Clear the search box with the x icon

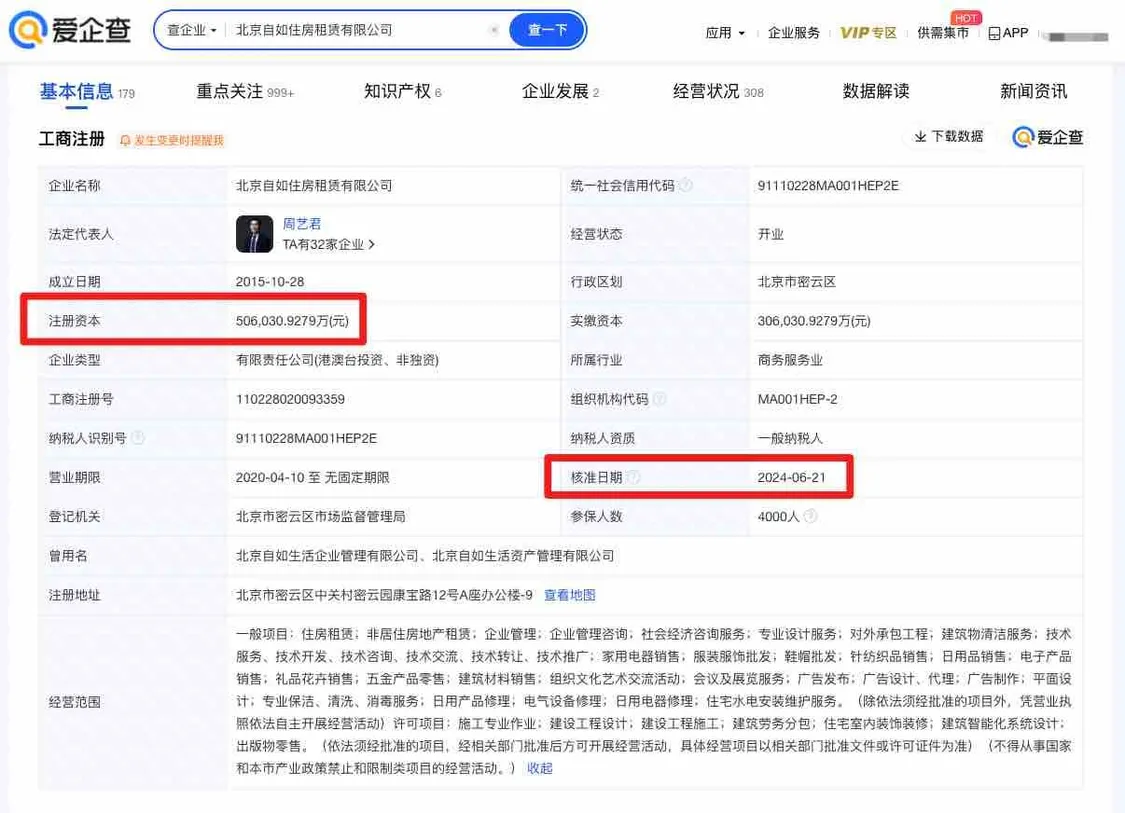tap(494, 30)
